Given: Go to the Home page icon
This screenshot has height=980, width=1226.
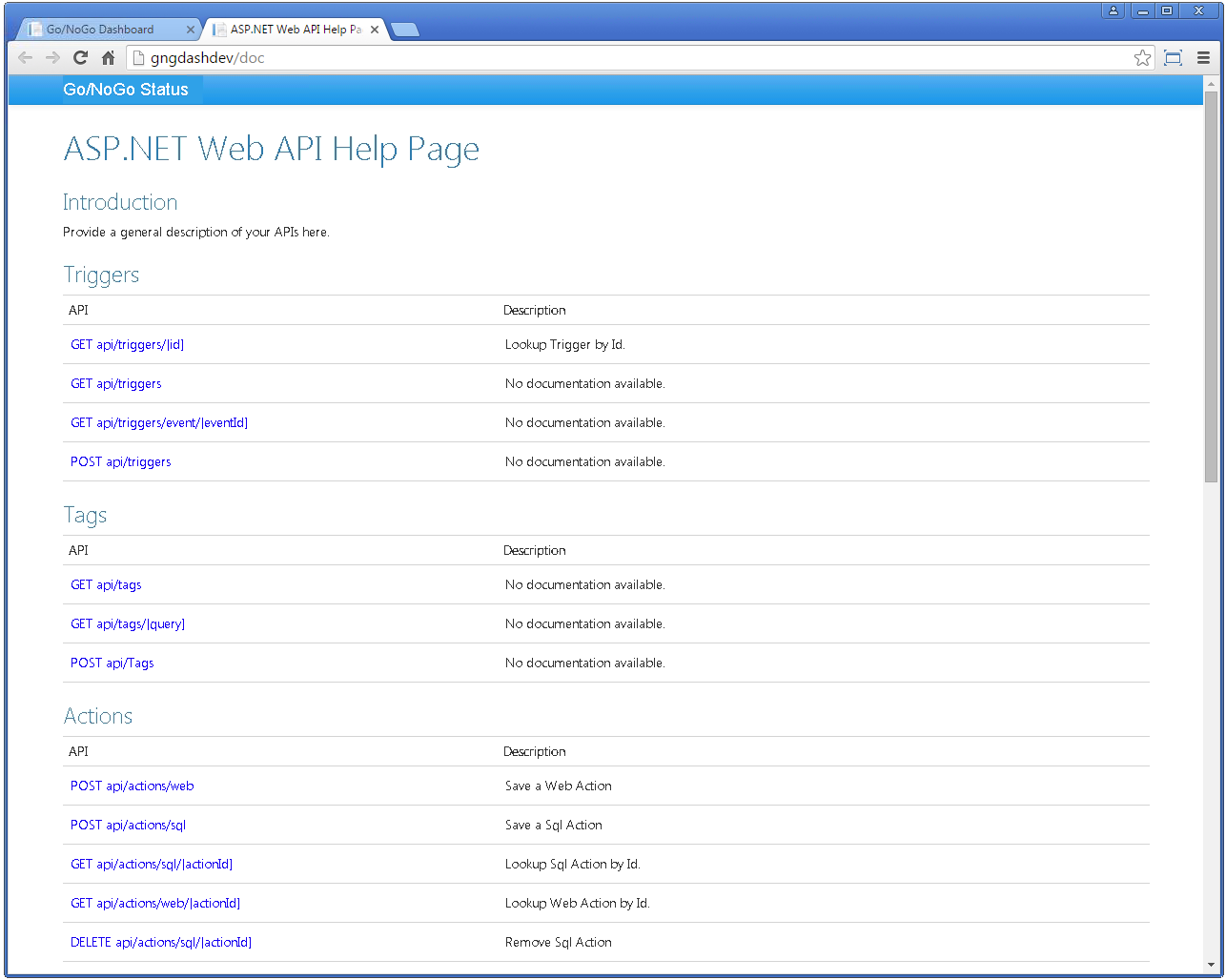Looking at the screenshot, I should point(108,58).
